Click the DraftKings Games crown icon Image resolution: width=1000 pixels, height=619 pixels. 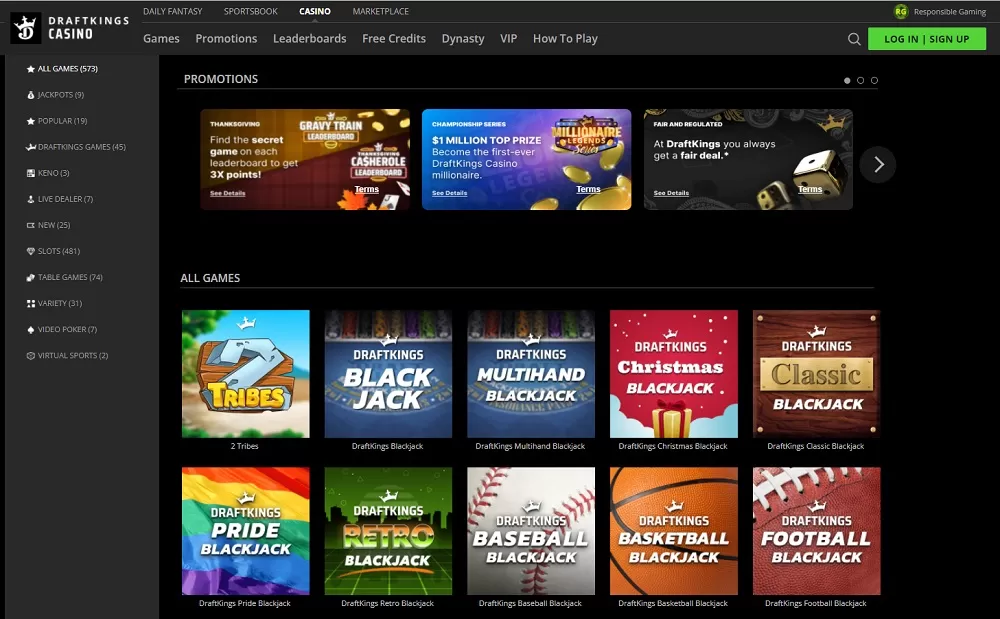[x=31, y=147]
